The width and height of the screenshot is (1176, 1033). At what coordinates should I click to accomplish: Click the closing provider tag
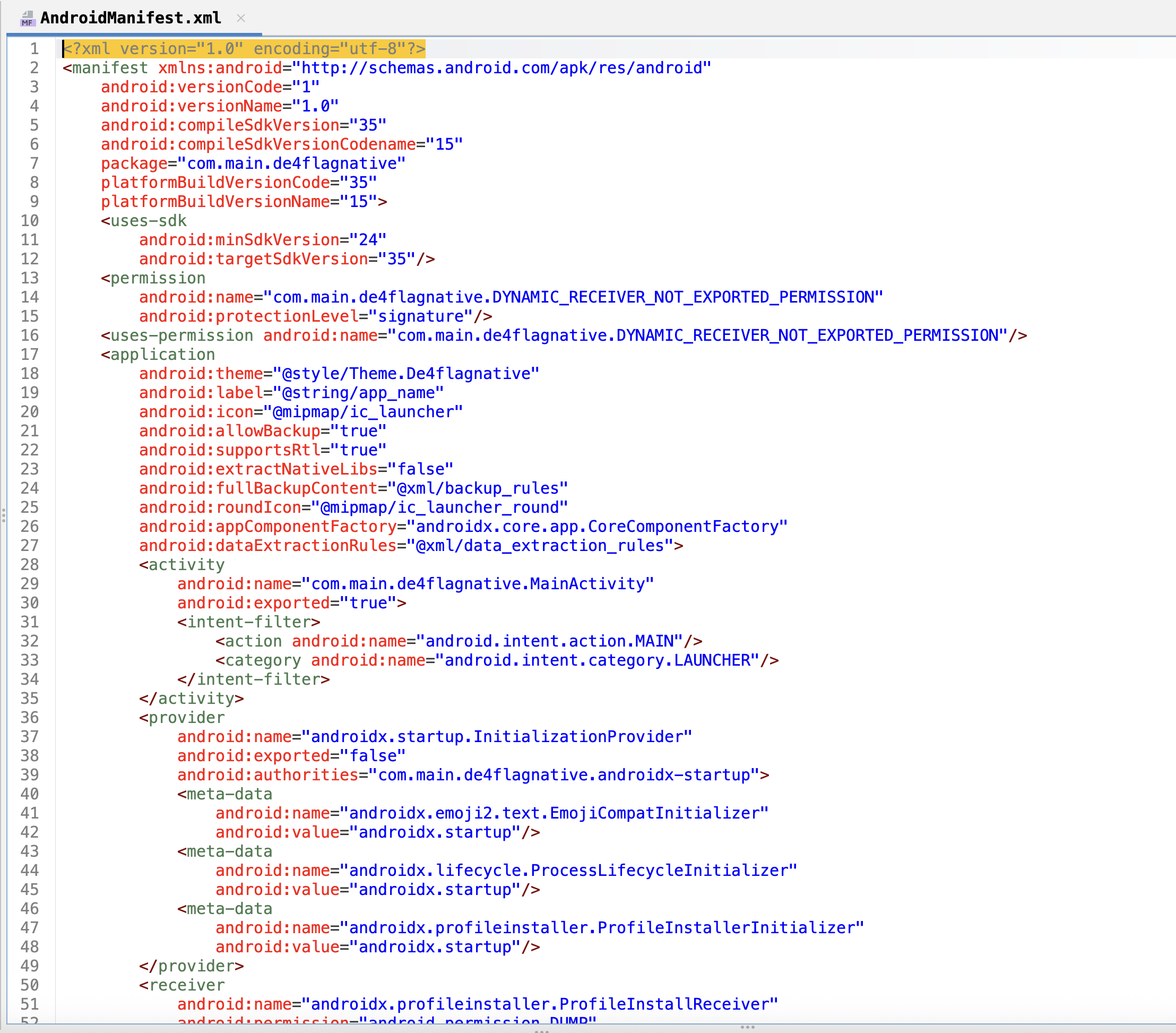[192, 966]
